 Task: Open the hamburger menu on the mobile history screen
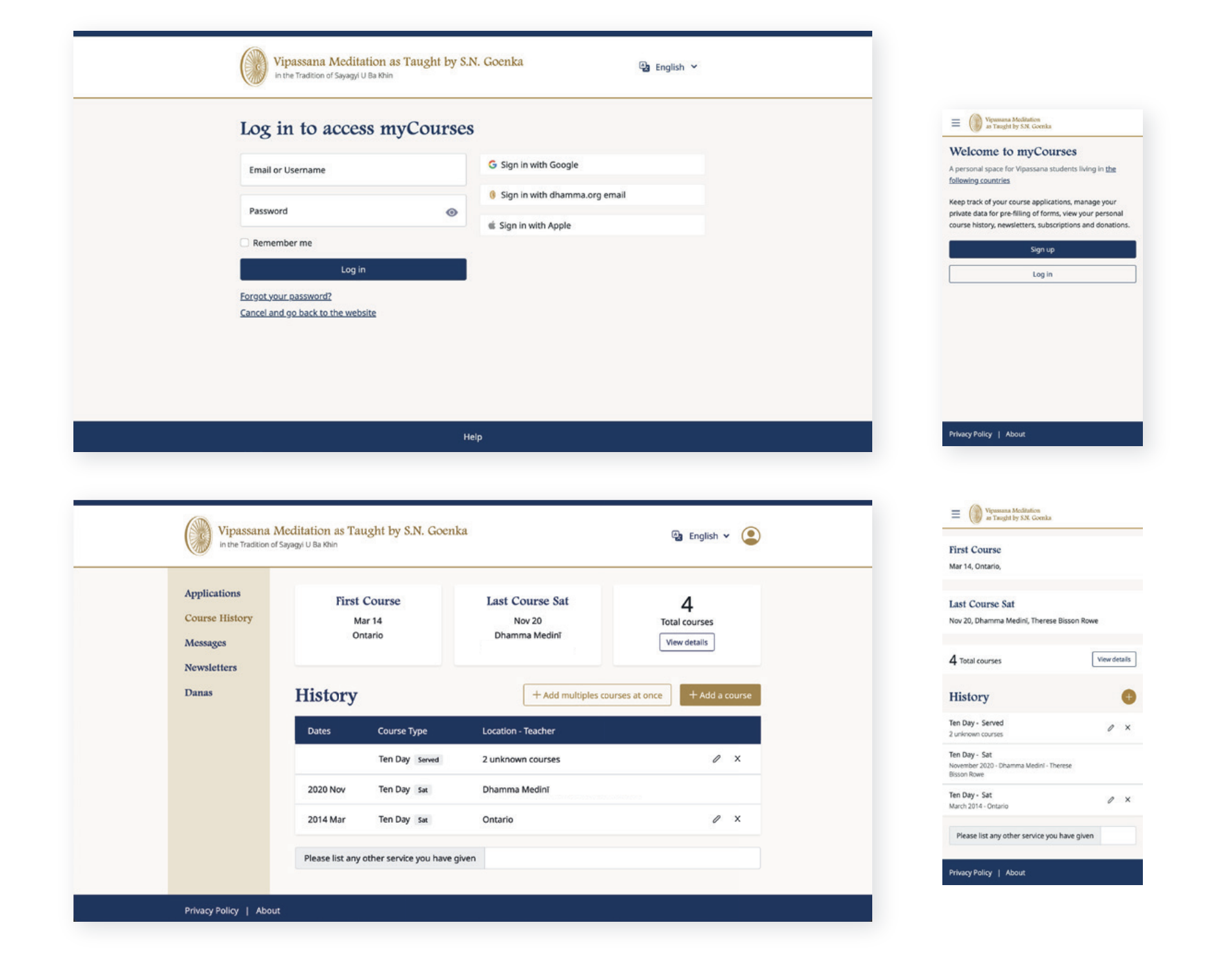[955, 514]
